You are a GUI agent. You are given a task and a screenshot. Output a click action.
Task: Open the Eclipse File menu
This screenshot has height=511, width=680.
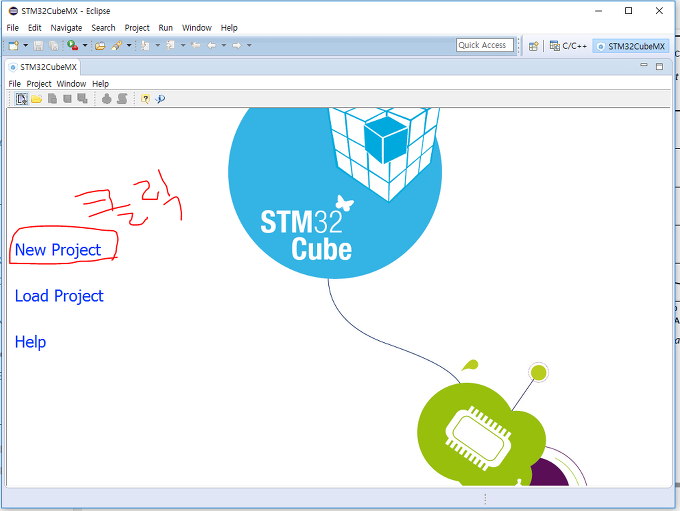pos(13,28)
